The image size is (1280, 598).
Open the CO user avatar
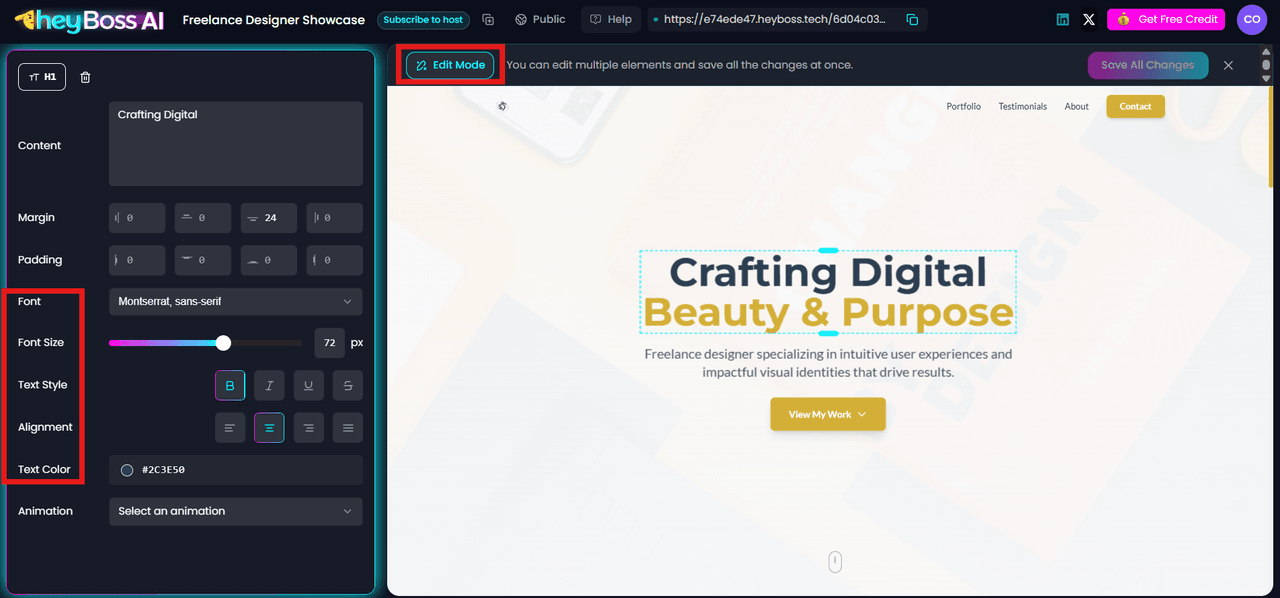point(1252,19)
